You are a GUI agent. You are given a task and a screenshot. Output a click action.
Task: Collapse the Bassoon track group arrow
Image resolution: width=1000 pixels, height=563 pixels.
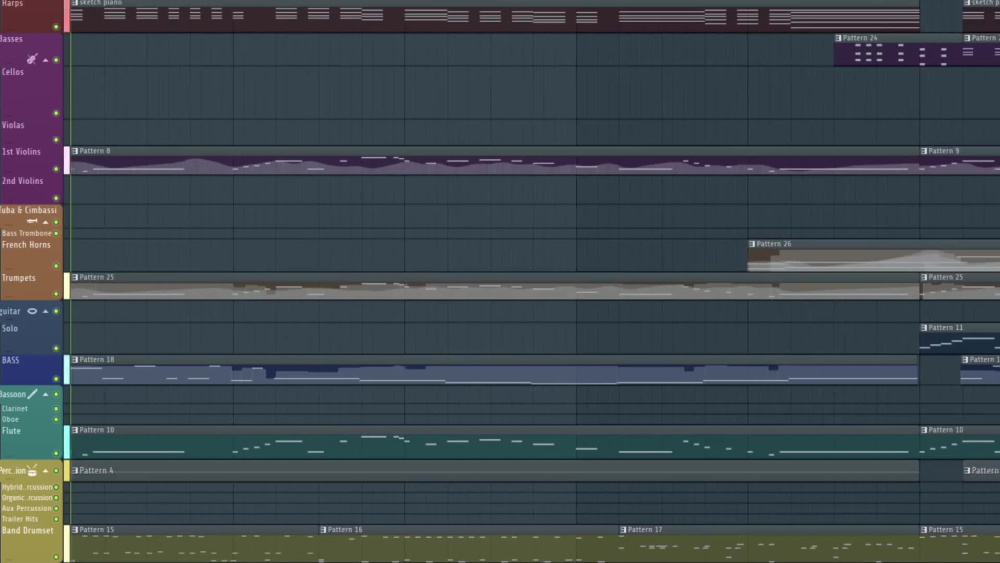pyautogui.click(x=45, y=394)
